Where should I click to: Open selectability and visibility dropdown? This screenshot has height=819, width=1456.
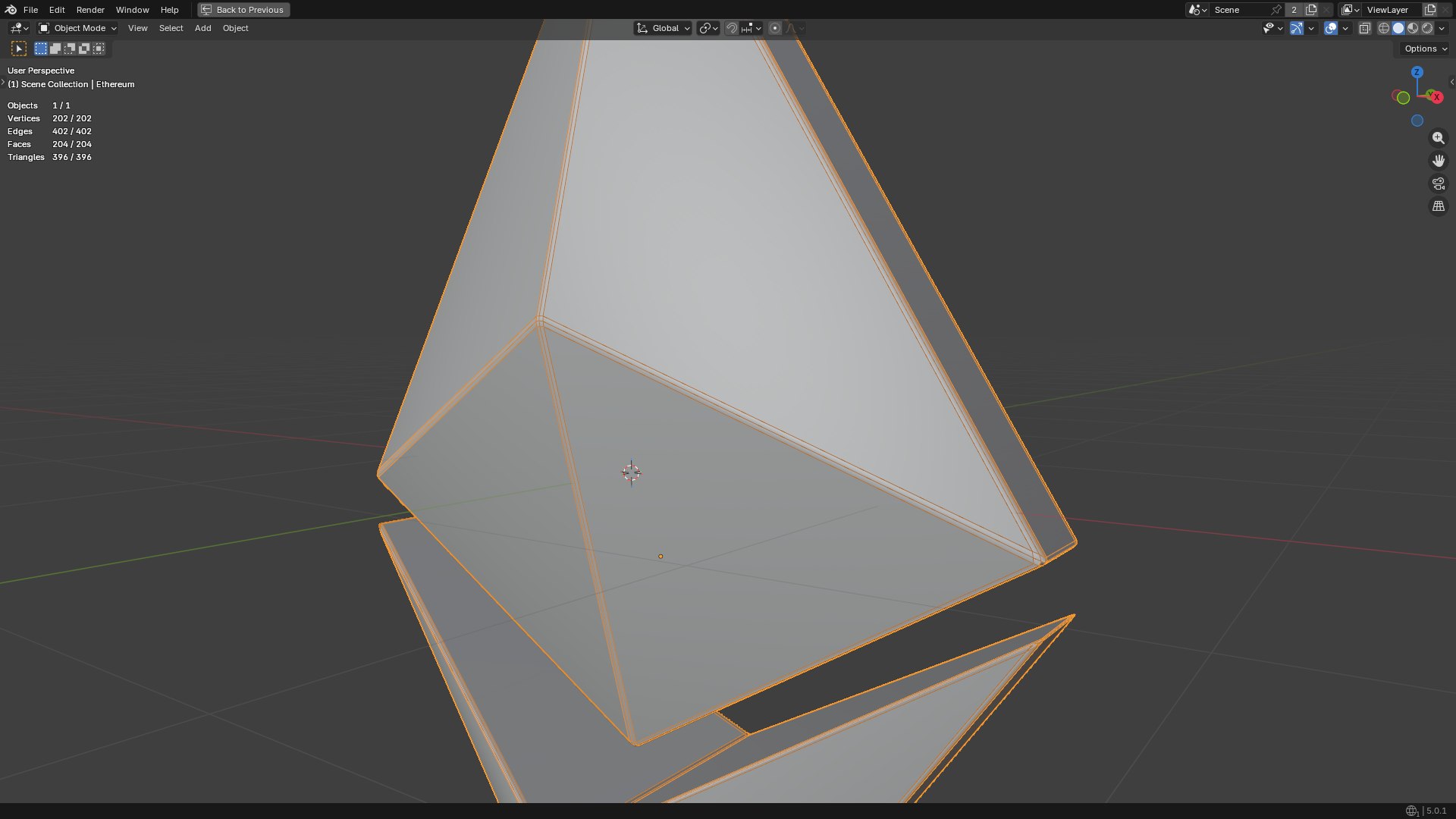coord(1273,28)
